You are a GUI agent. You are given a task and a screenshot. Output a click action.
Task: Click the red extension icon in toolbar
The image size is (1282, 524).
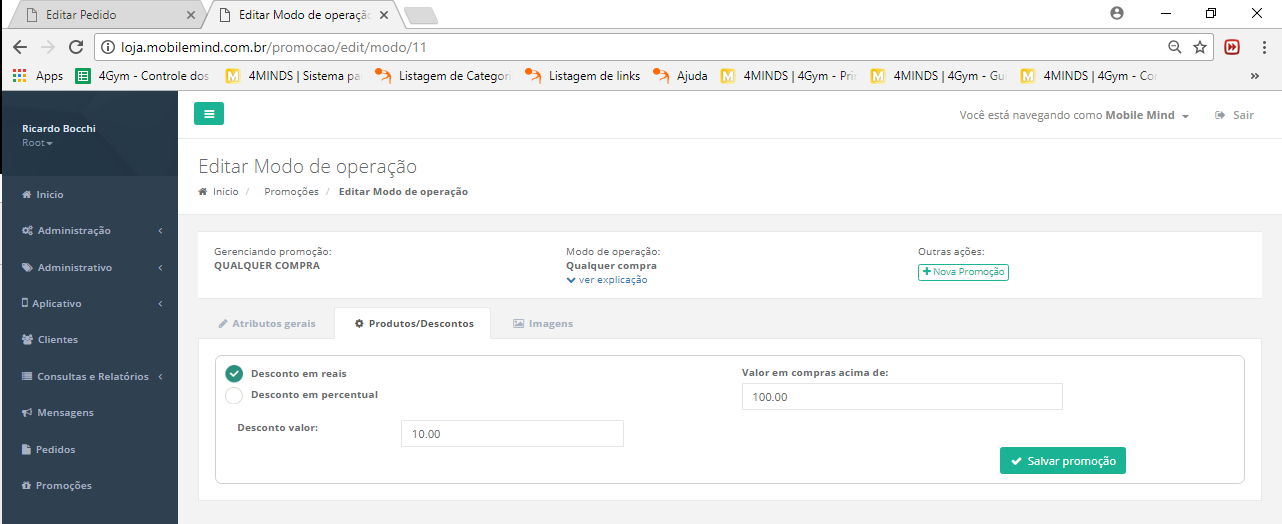pos(1232,47)
